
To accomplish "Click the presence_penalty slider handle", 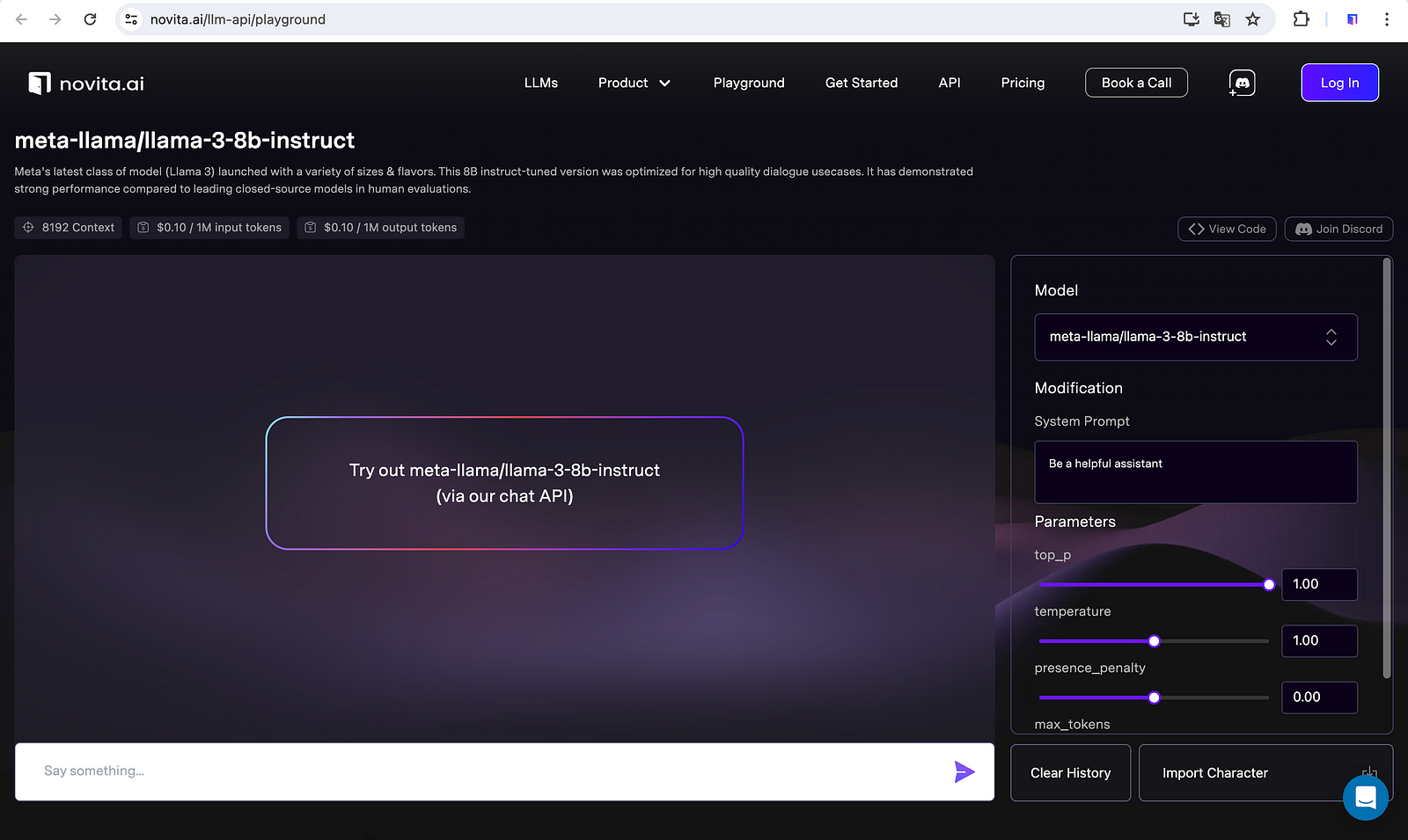I will 1154,698.
